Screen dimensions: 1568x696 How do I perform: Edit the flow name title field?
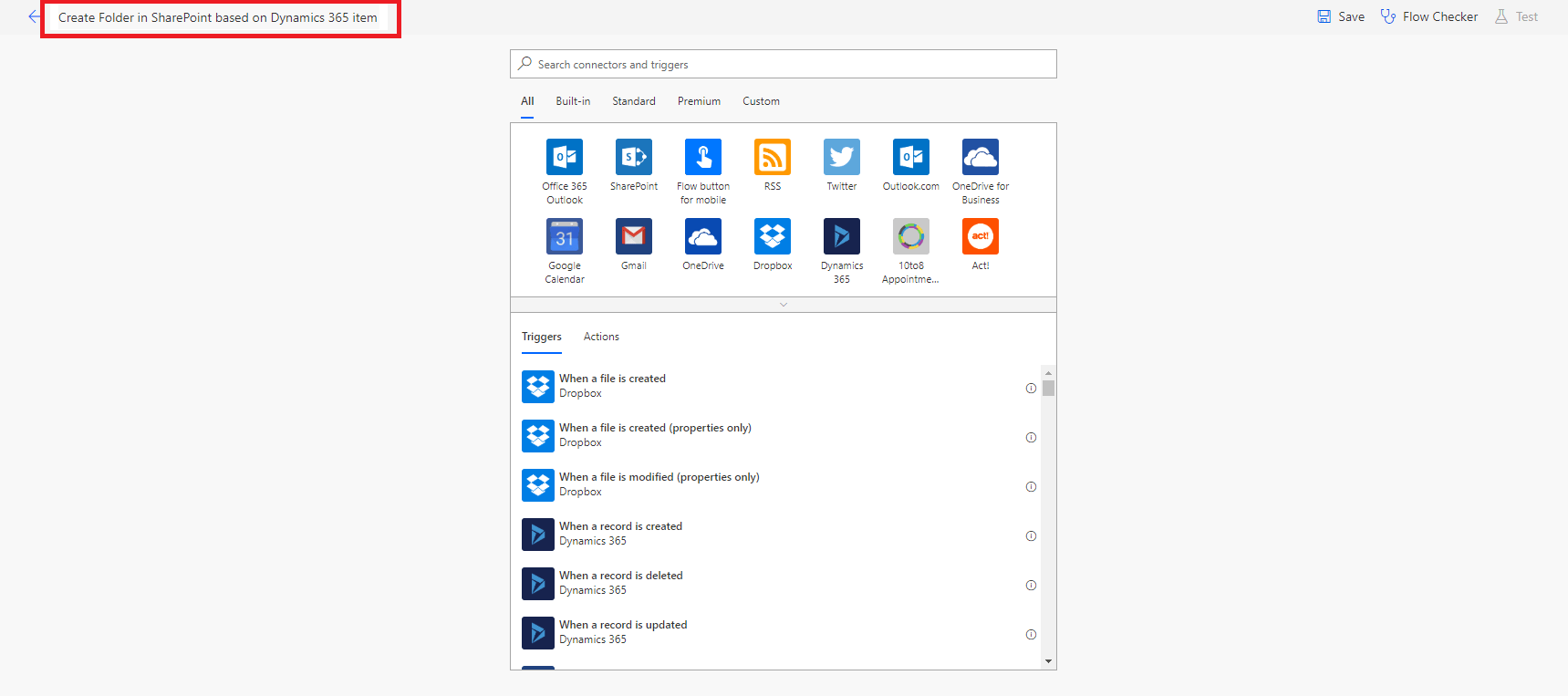coord(220,17)
